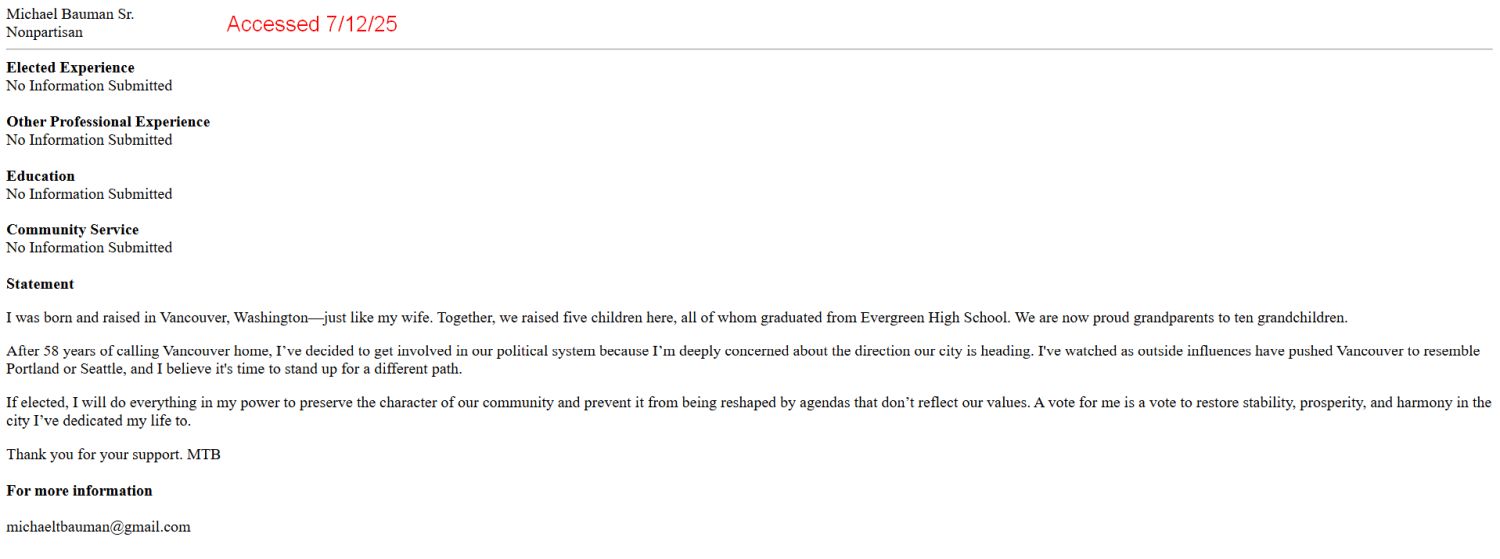
Task: Select the Other Professional Experience heading
Action: (x=108, y=122)
